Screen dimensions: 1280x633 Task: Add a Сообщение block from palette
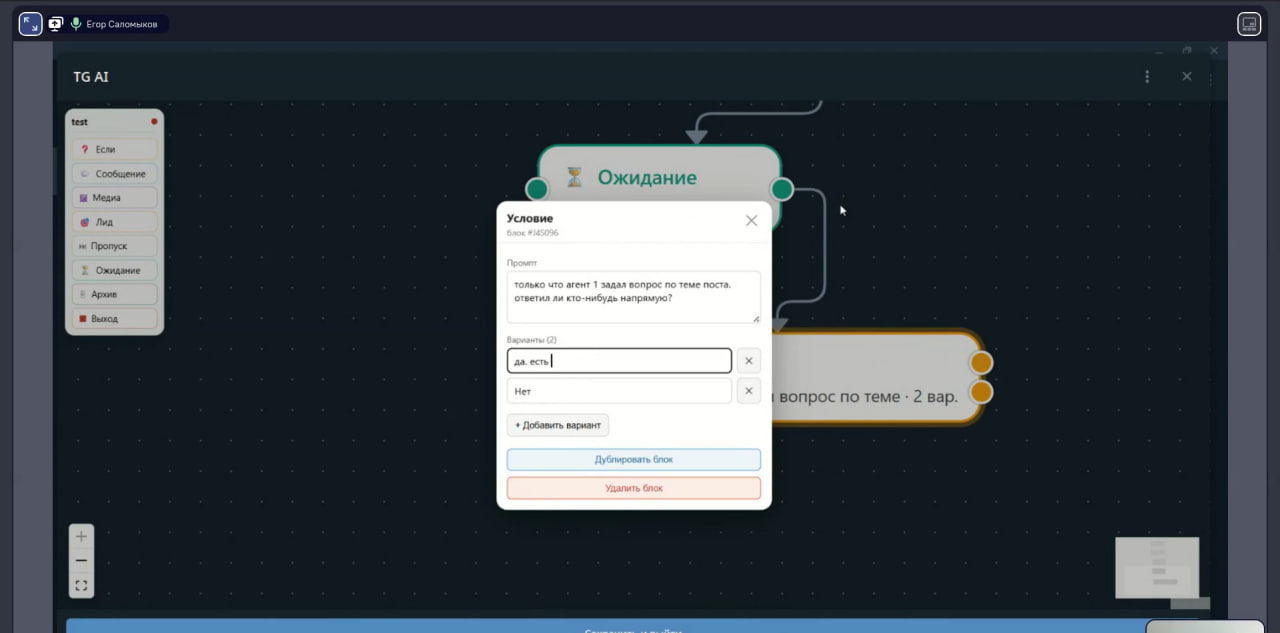(114, 174)
